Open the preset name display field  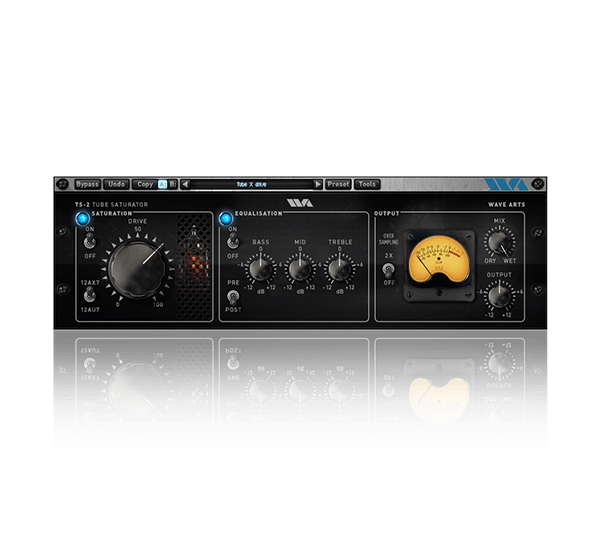click(x=251, y=184)
